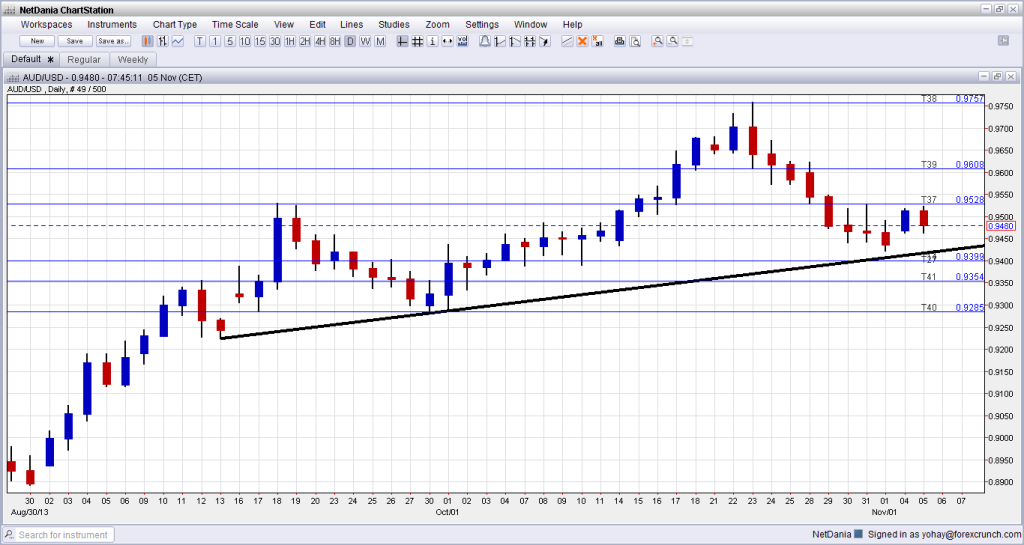
Task: Click the 0.9528 level label
Action: (970, 200)
